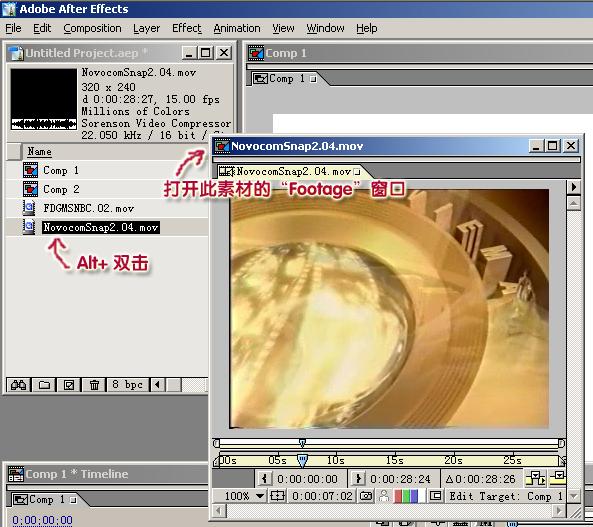The width and height of the screenshot is (593, 527).
Task: Click the Adobe After Effects application icon
Action: [x=9, y=9]
